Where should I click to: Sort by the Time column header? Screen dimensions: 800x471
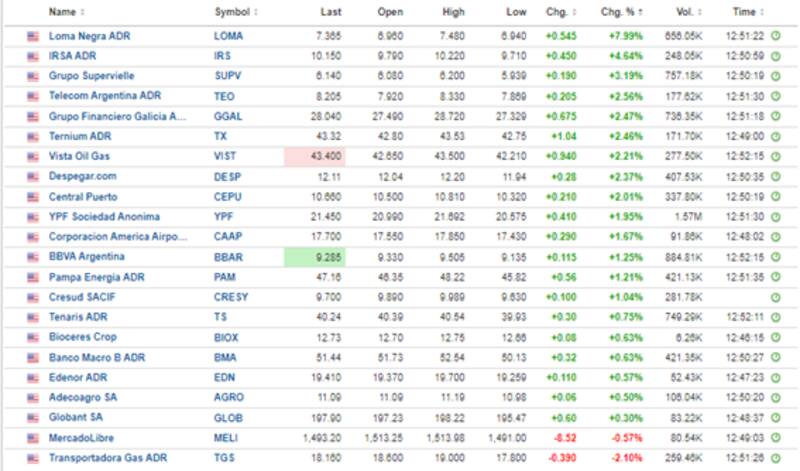click(x=746, y=12)
